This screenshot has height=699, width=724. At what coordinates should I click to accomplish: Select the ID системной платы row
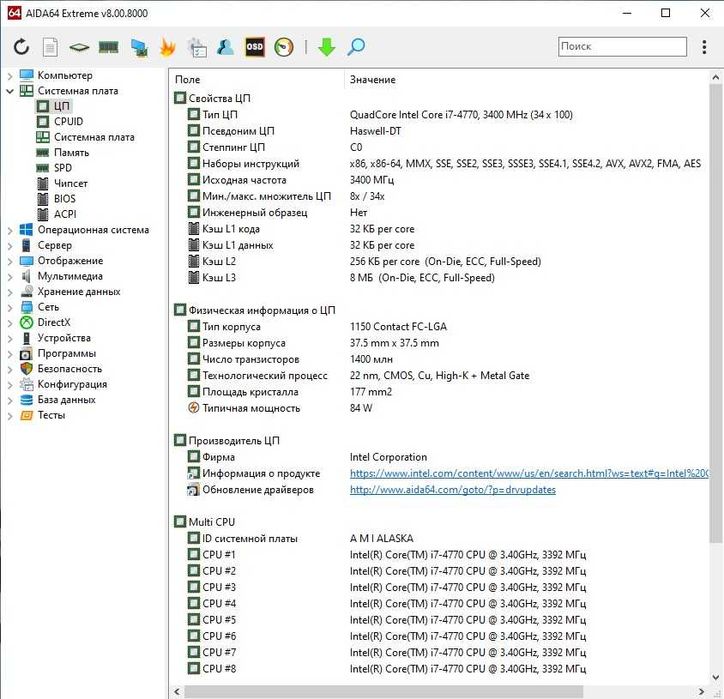pos(439,538)
